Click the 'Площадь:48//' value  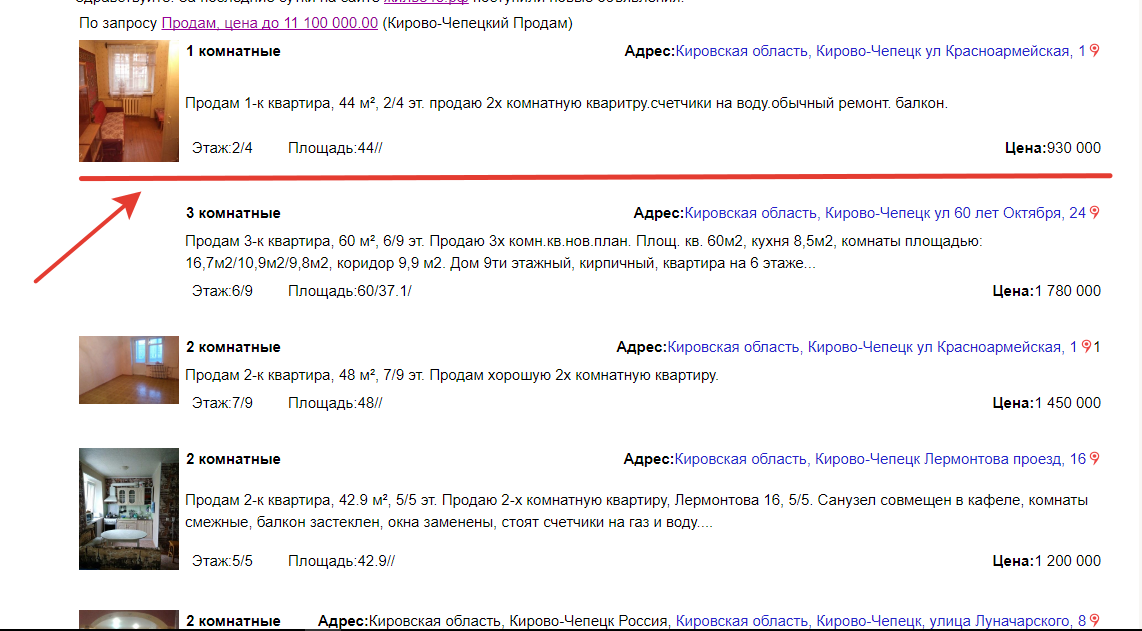(335, 403)
